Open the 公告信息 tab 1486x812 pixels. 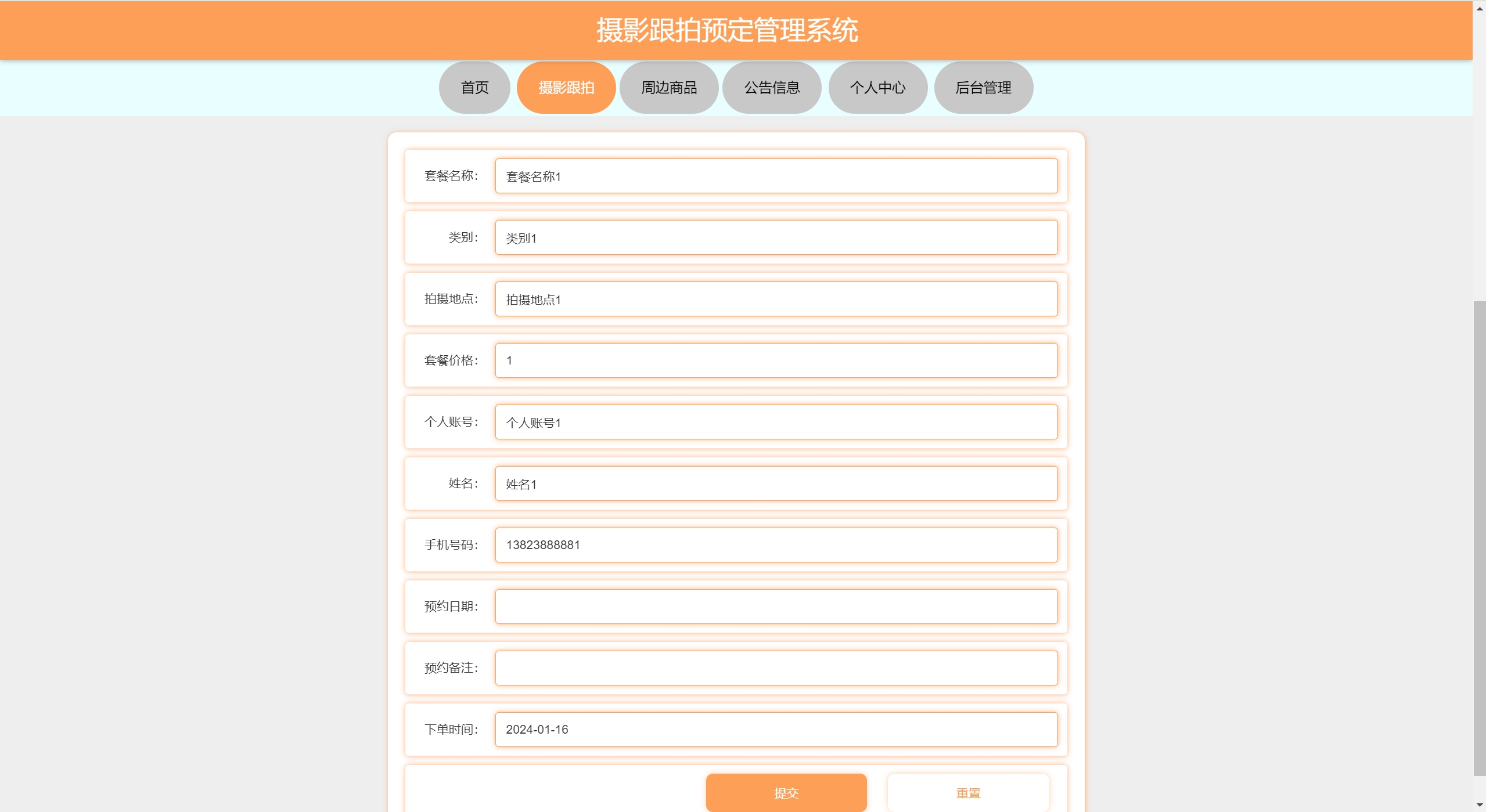(x=772, y=88)
